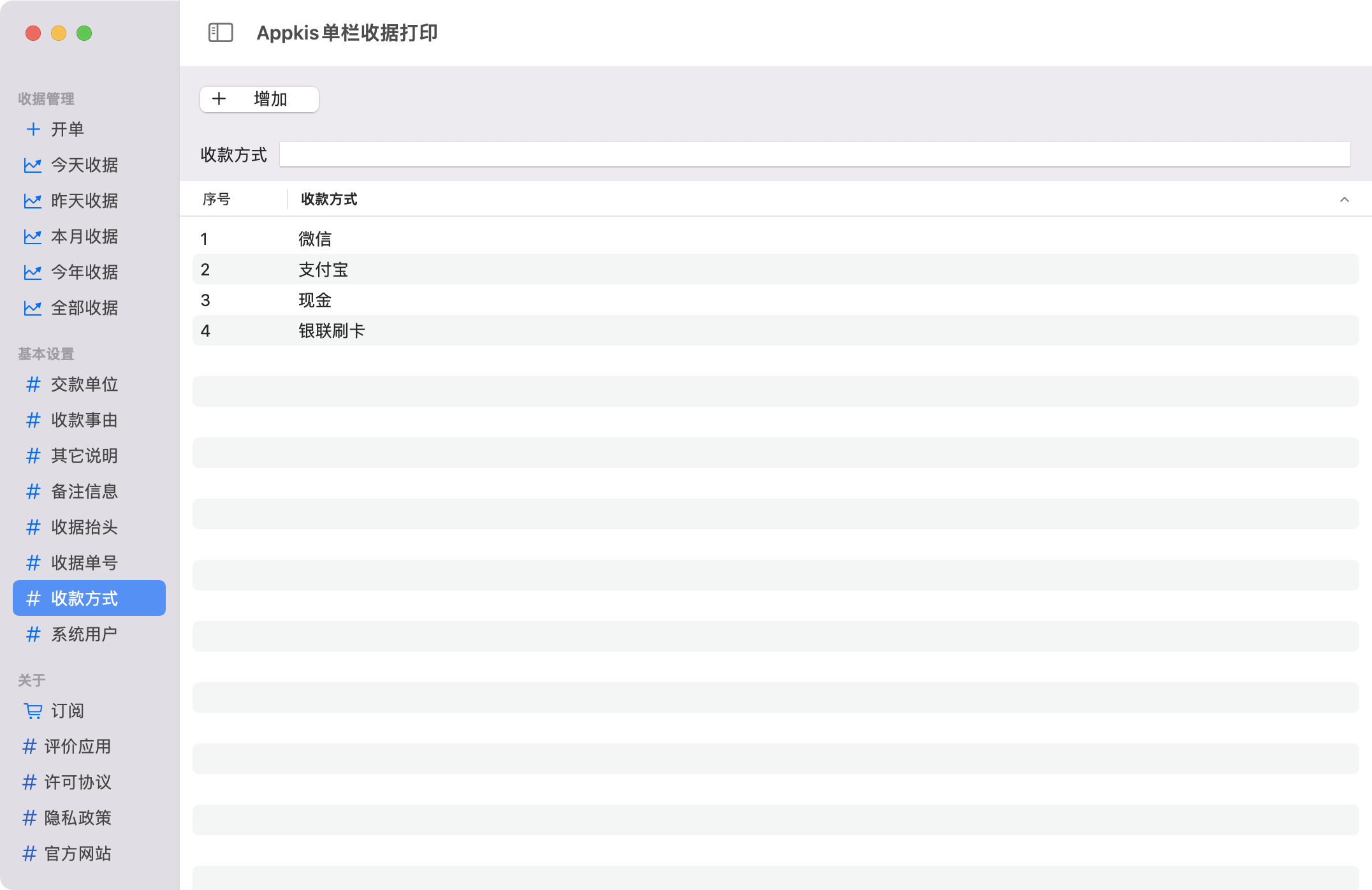The image size is (1372, 890).
Task: Open 订阅 subscription page
Action: [x=89, y=711]
